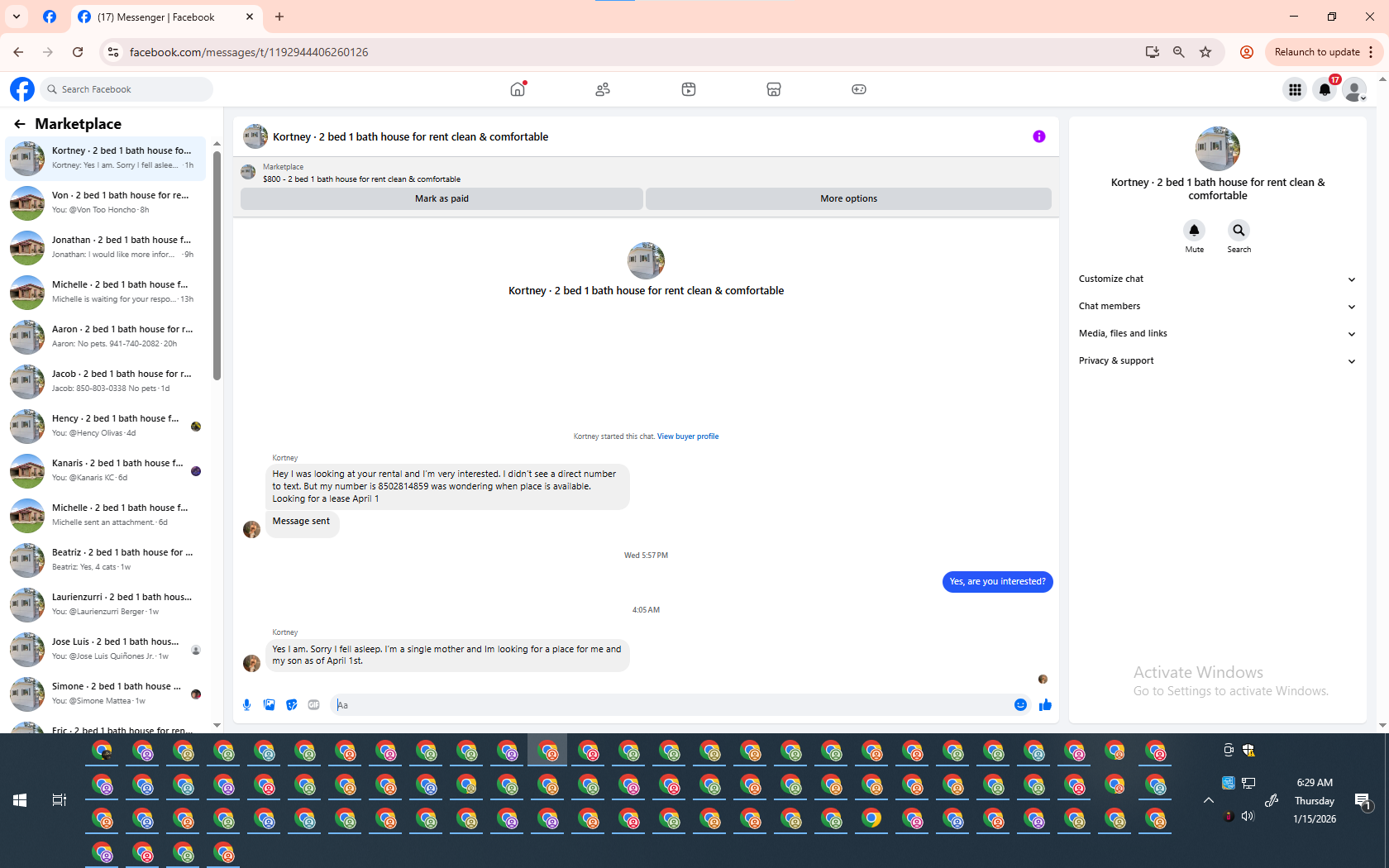Click Relaunch to update button
The width and height of the screenshot is (1389, 868).
pyautogui.click(x=1317, y=52)
